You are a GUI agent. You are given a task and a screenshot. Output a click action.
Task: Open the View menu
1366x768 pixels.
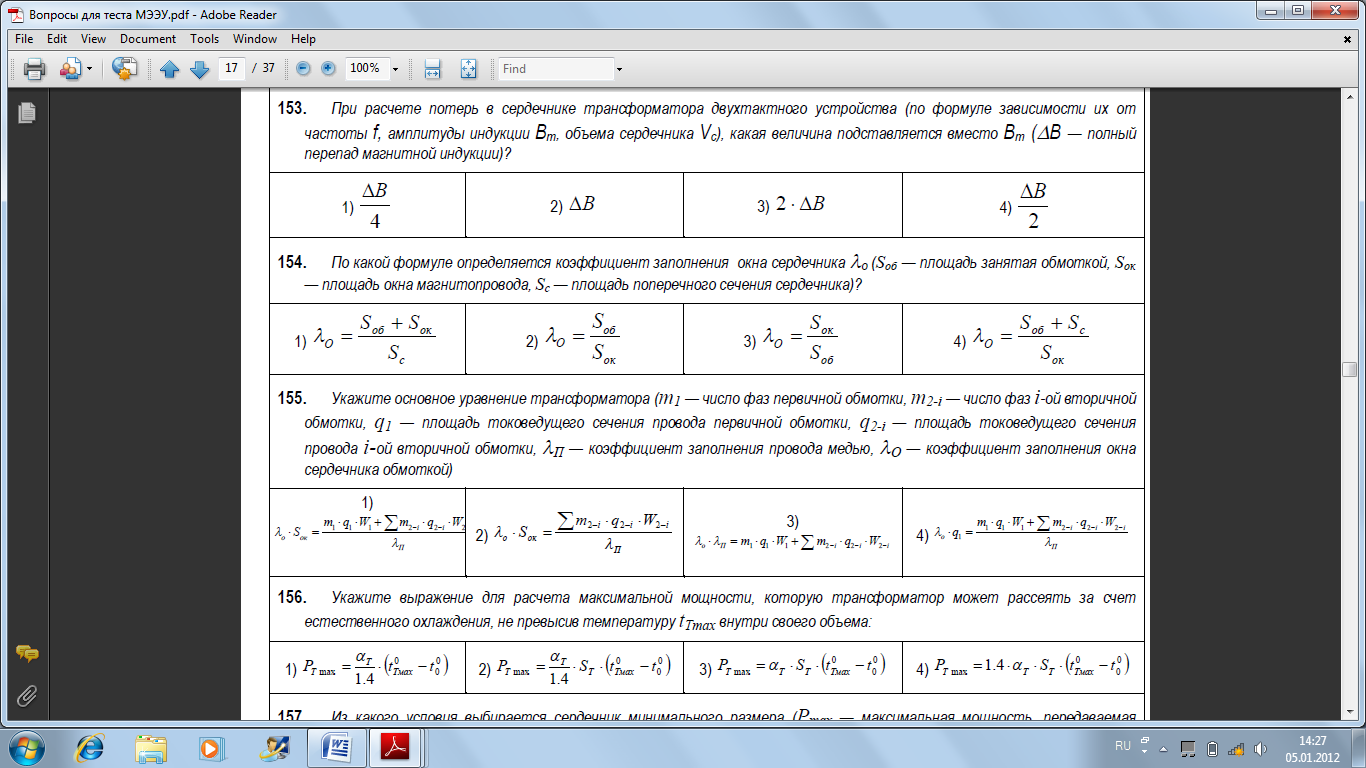tap(93, 39)
